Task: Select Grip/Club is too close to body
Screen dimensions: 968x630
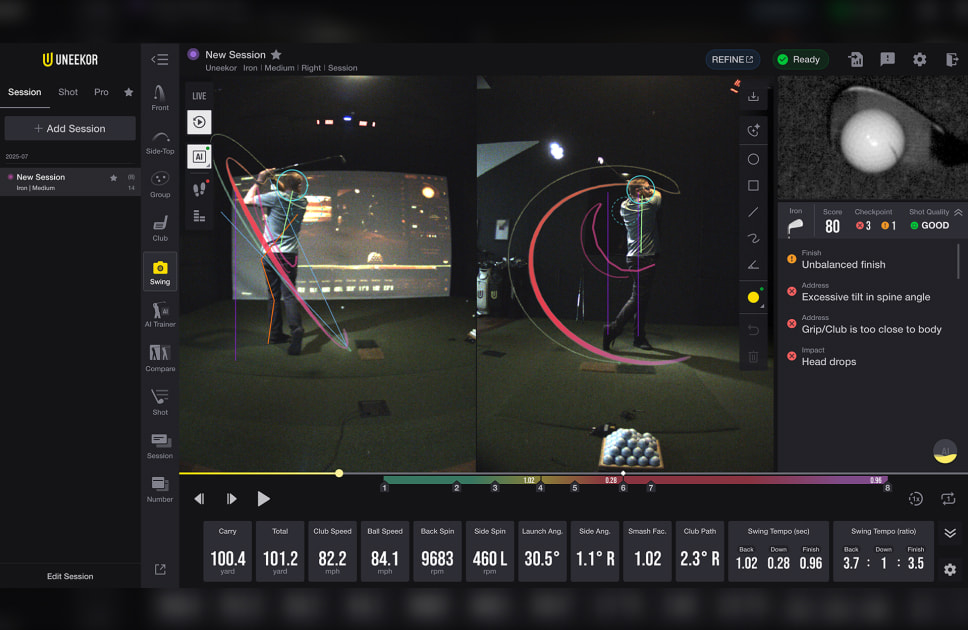Action: (870, 324)
